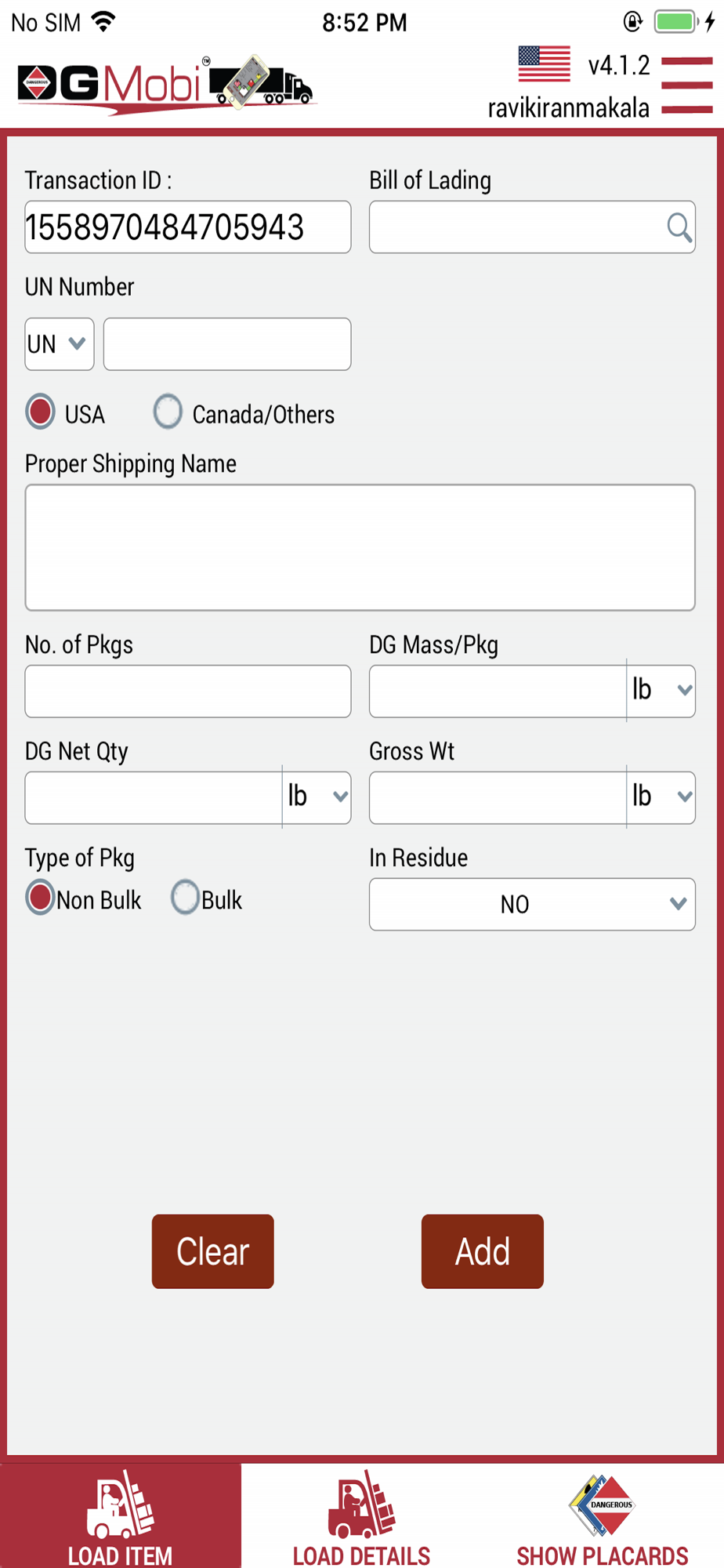Focus the Proper Shipping Name text area
The height and width of the screenshot is (1568, 724).
point(360,547)
